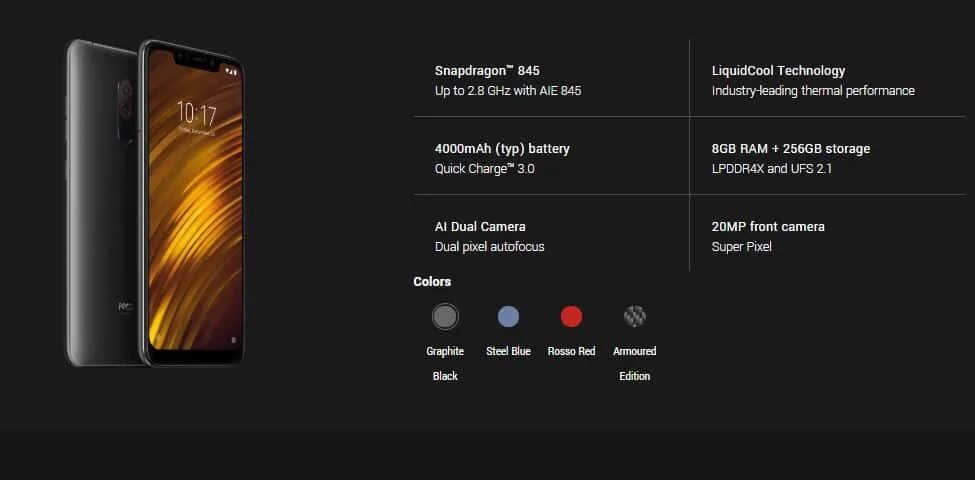Screen dimensions: 975x480
Task: Pick the Rosso Red color swatch
Action: tap(571, 316)
